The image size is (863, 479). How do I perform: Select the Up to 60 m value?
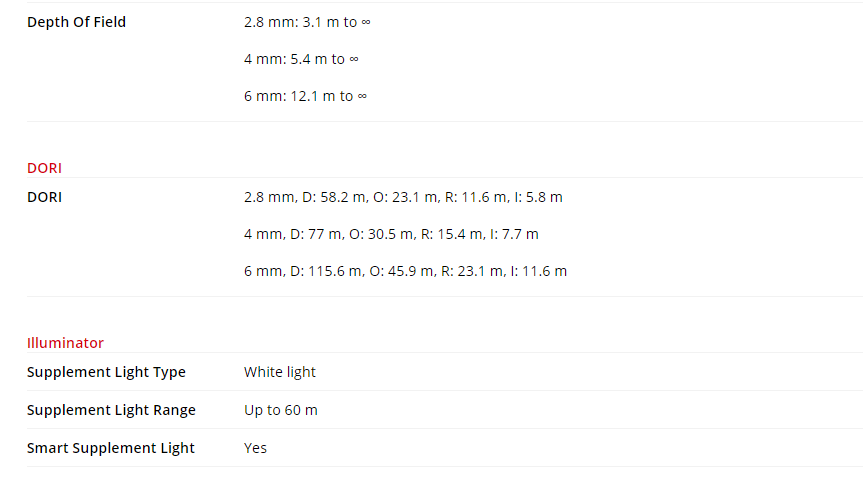tap(281, 410)
